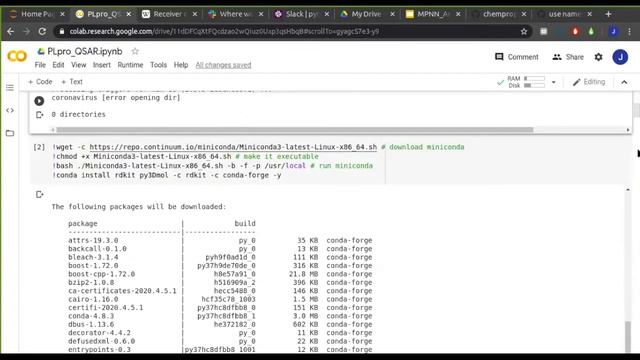Click the Disk usage bar
The image size is (640, 360).
click(x=534, y=85)
